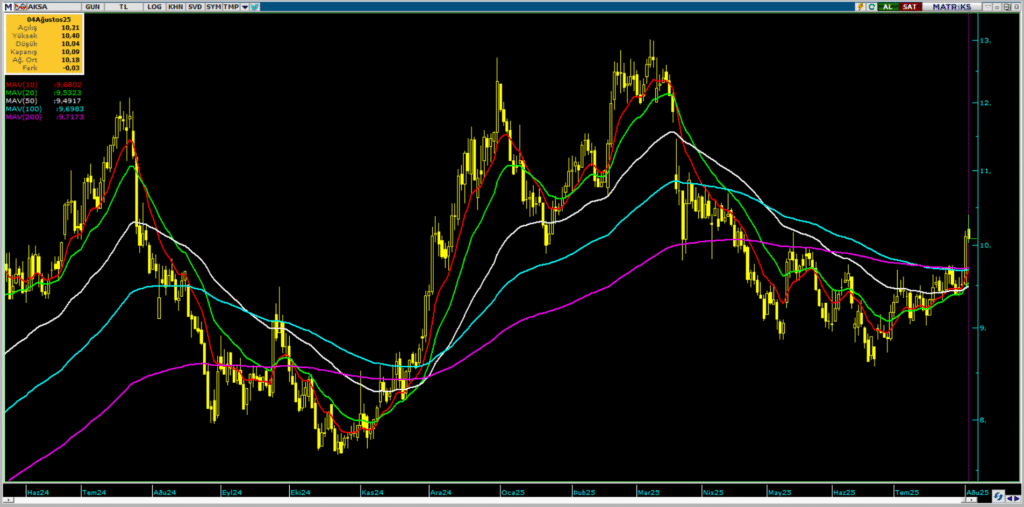The width and height of the screenshot is (1024, 507).
Task: Open the GUN period selector
Action: [x=92, y=6]
